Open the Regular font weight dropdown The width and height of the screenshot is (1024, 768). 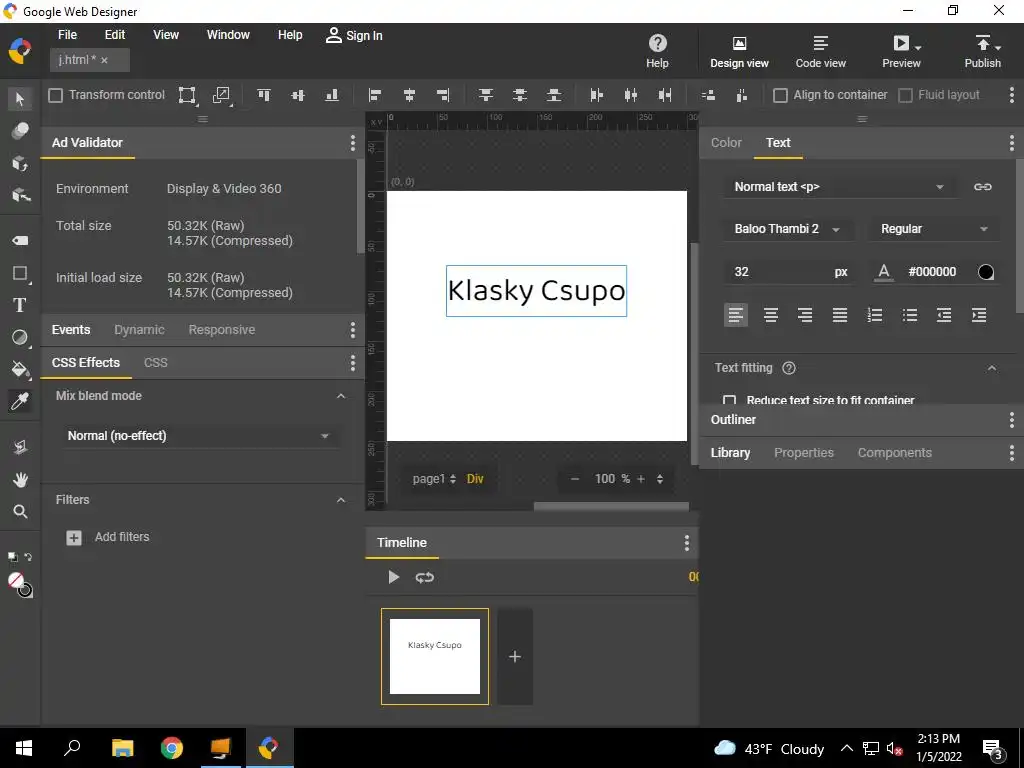coord(933,229)
